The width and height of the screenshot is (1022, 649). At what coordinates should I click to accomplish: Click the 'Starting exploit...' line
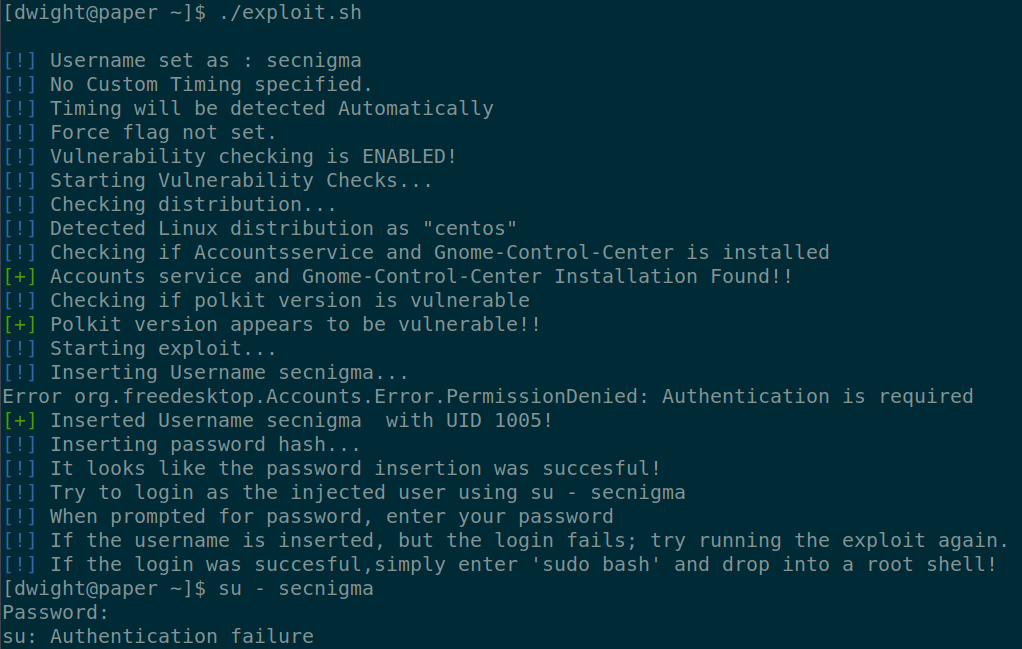[x=163, y=349]
